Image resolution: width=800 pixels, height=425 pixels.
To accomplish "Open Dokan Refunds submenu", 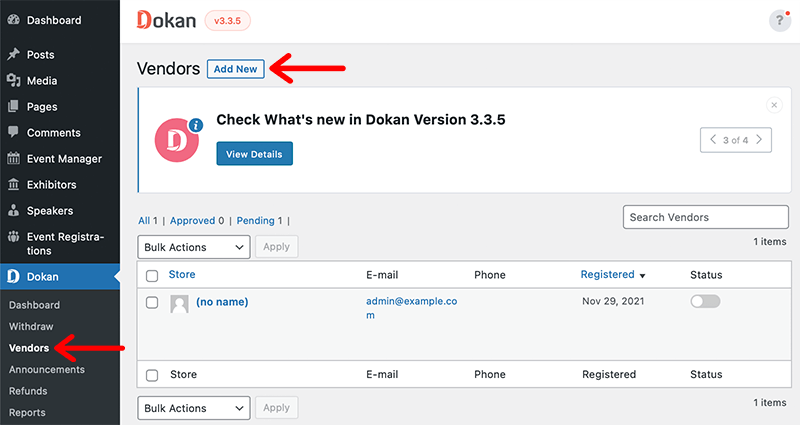I will point(28,391).
